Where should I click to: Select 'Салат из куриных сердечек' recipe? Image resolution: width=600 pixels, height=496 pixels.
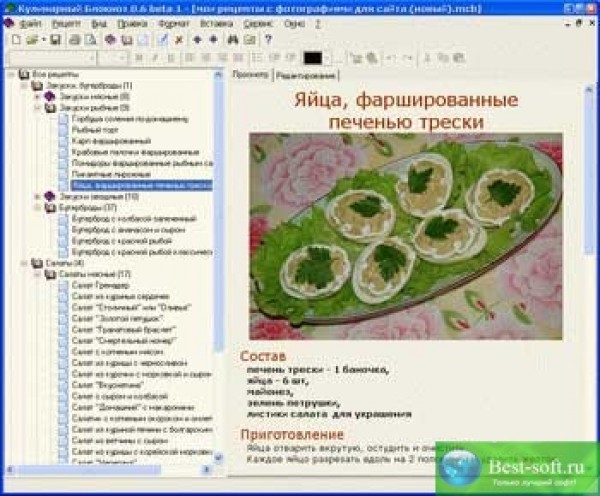pos(120,296)
